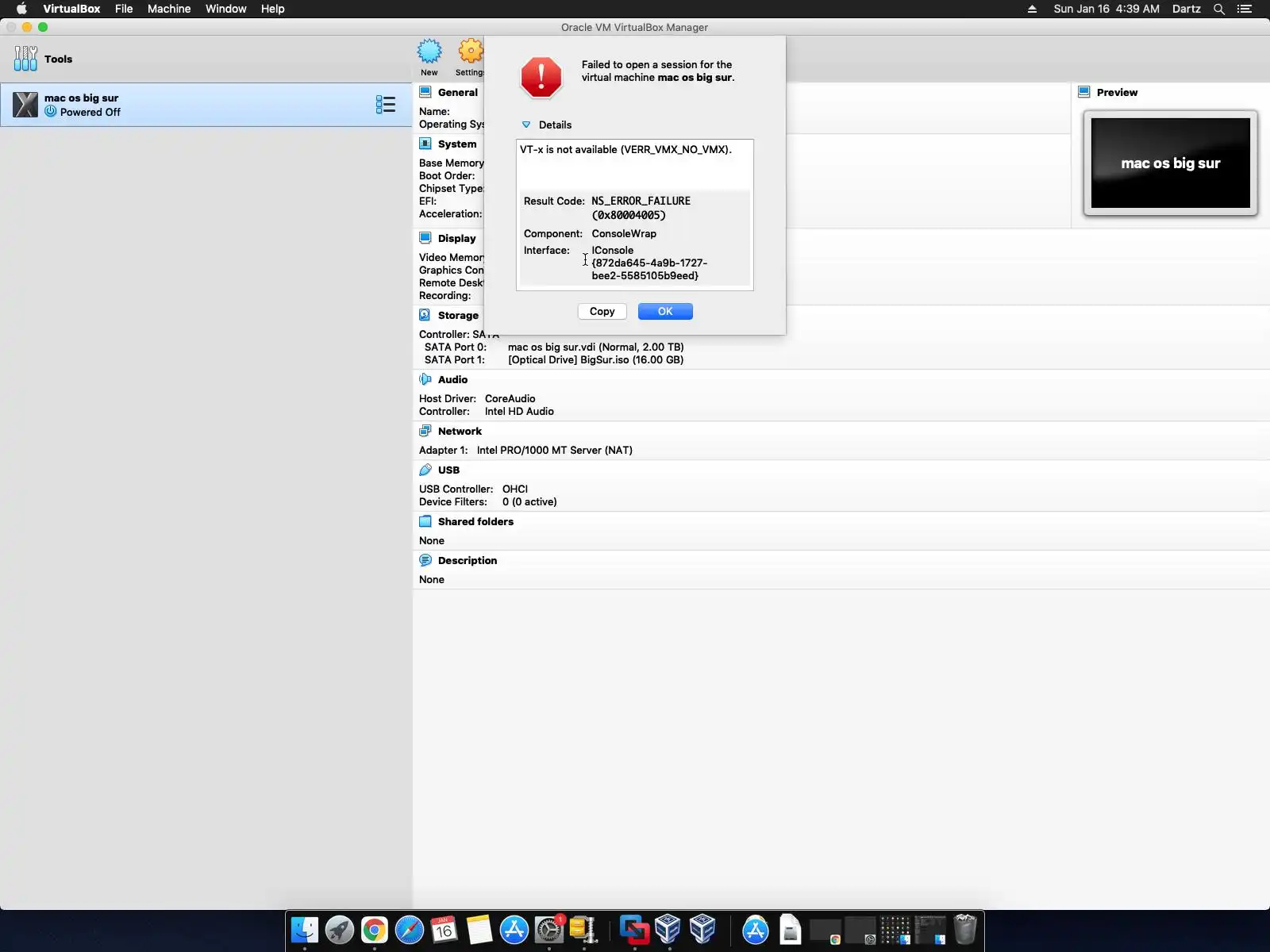This screenshot has height=952, width=1270.
Task: Open the Tools icon in the sidebar
Action: click(x=25, y=59)
